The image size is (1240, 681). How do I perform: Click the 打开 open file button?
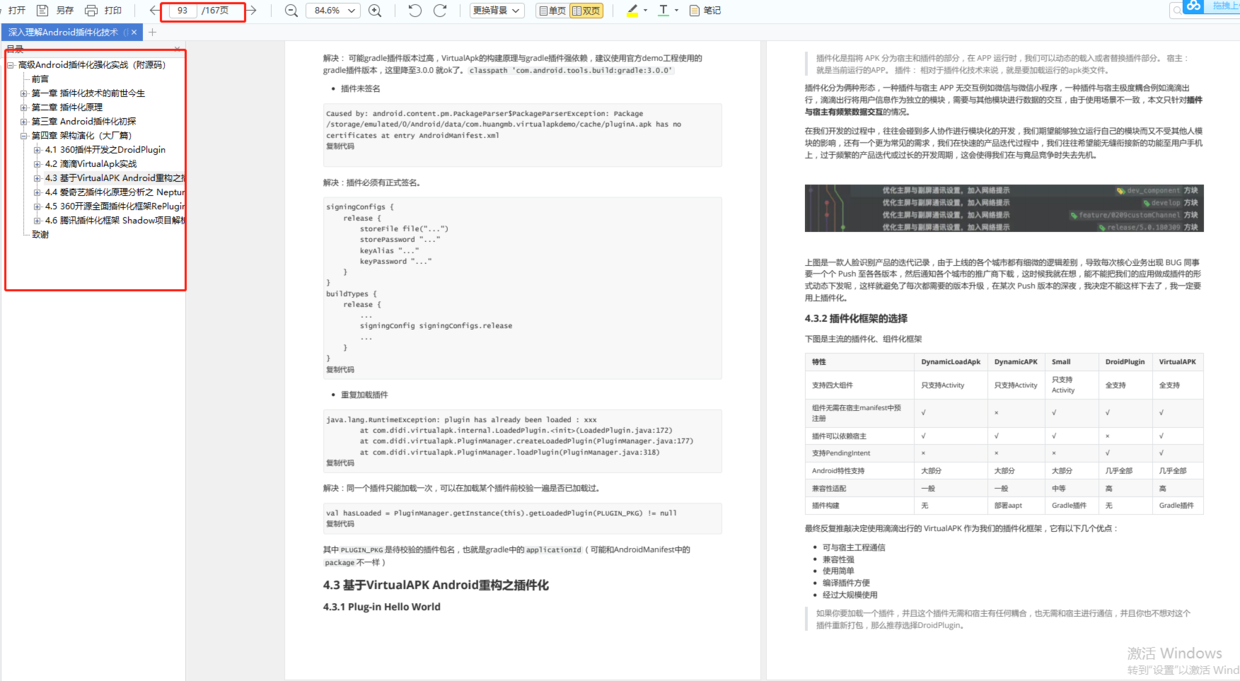coord(17,10)
